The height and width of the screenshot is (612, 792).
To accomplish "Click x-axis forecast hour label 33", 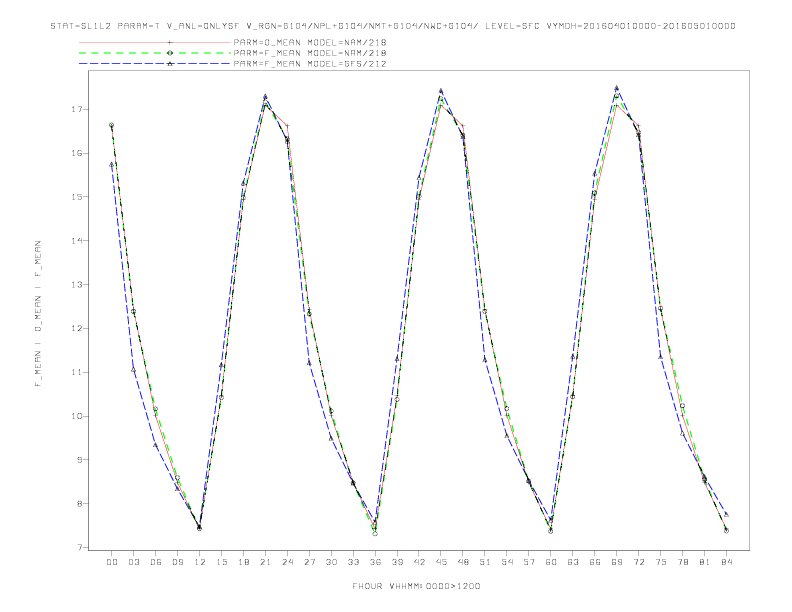I will coord(353,562).
